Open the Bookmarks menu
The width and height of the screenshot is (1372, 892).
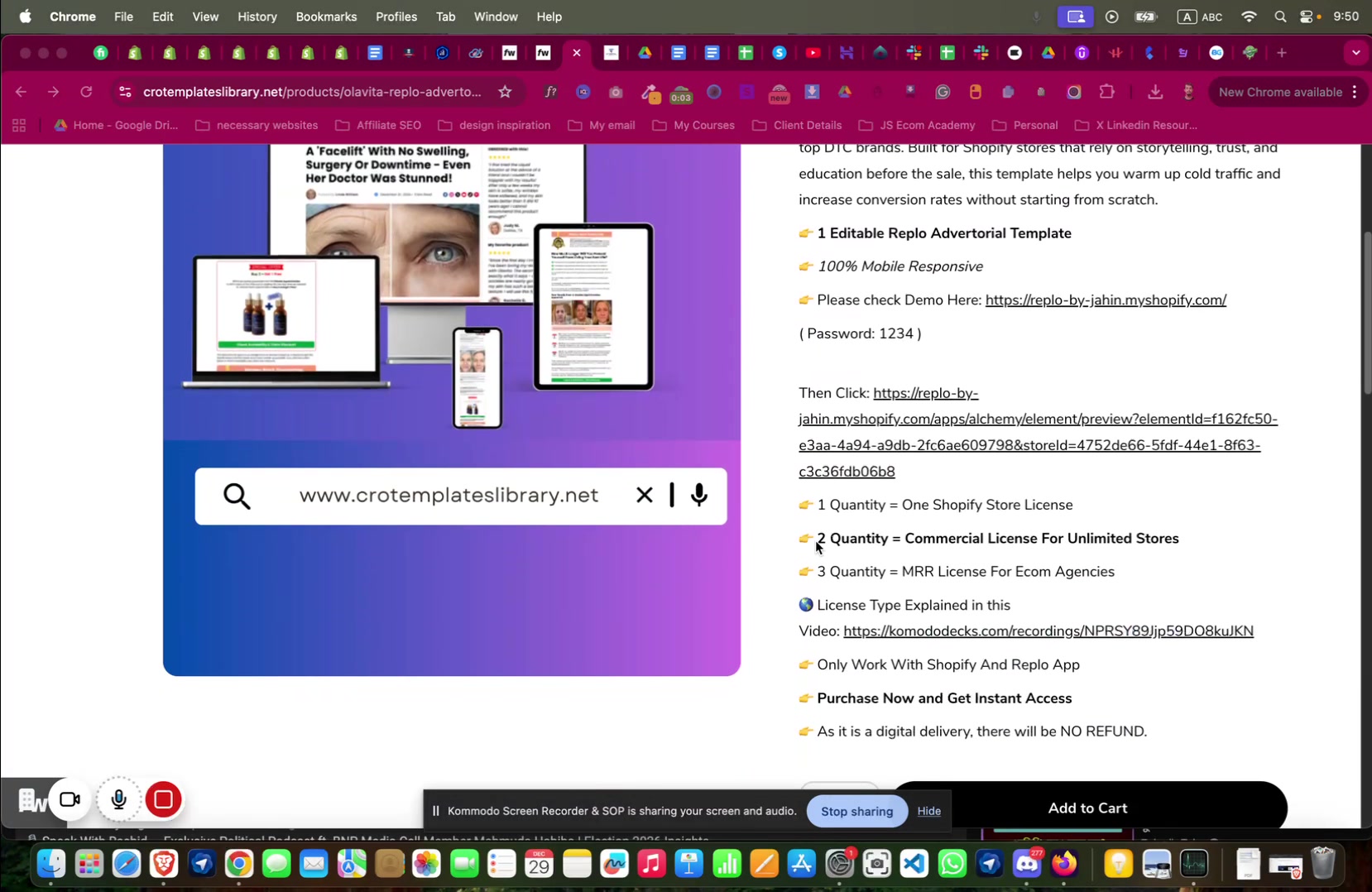(326, 17)
